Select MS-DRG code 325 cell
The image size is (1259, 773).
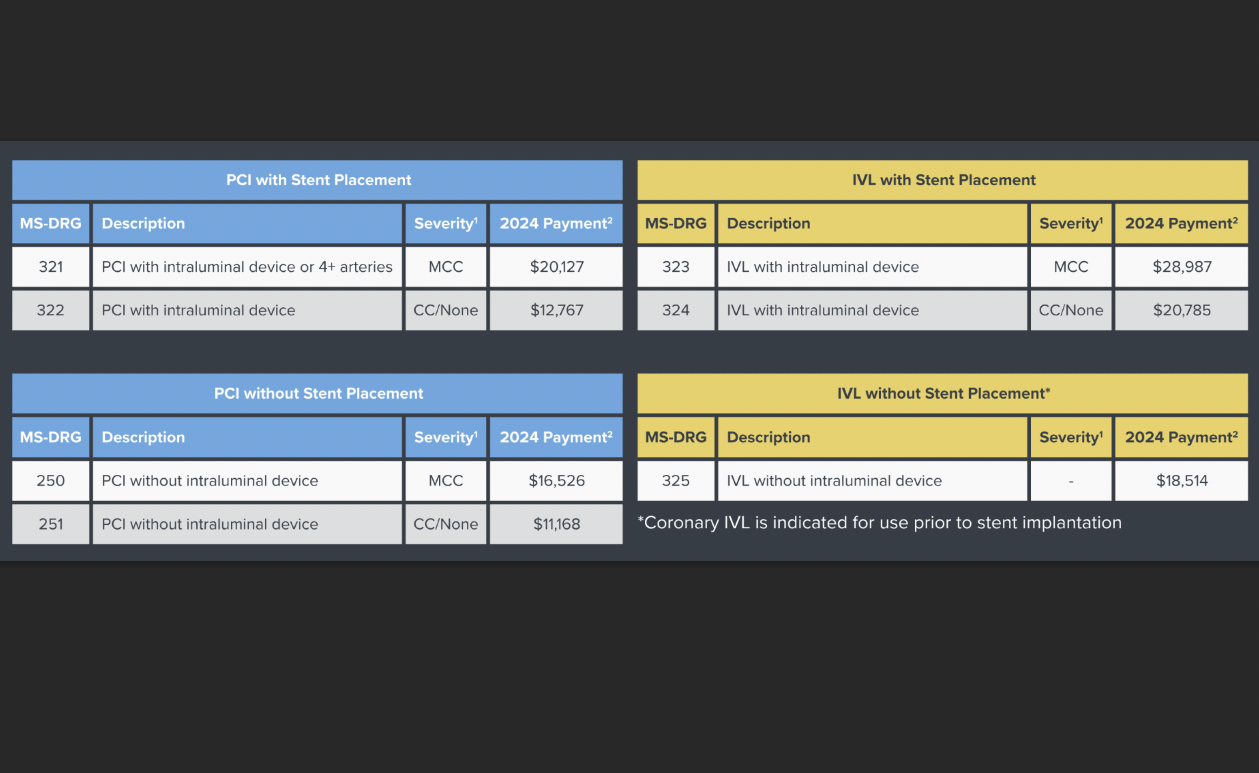pyautogui.click(x=676, y=481)
